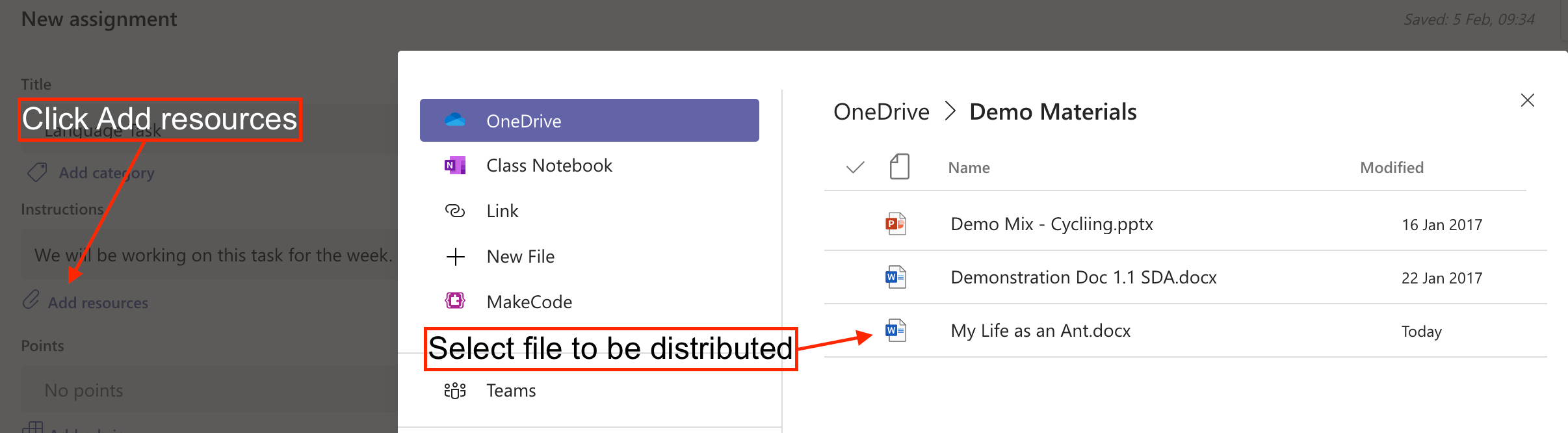This screenshot has width=1568, height=433.
Task: Click the file type column header icon
Action: [x=900, y=166]
